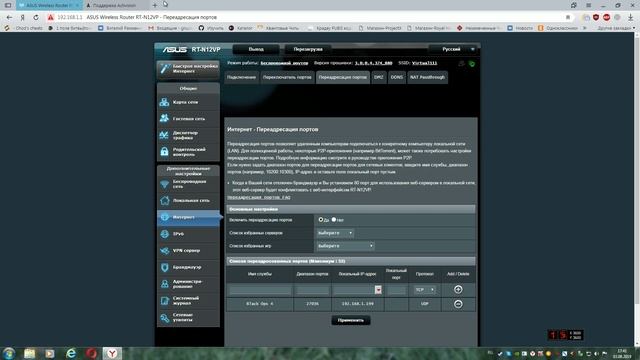Open browser downloads arrow icon
Screen dimensions: 640x360
631,18
